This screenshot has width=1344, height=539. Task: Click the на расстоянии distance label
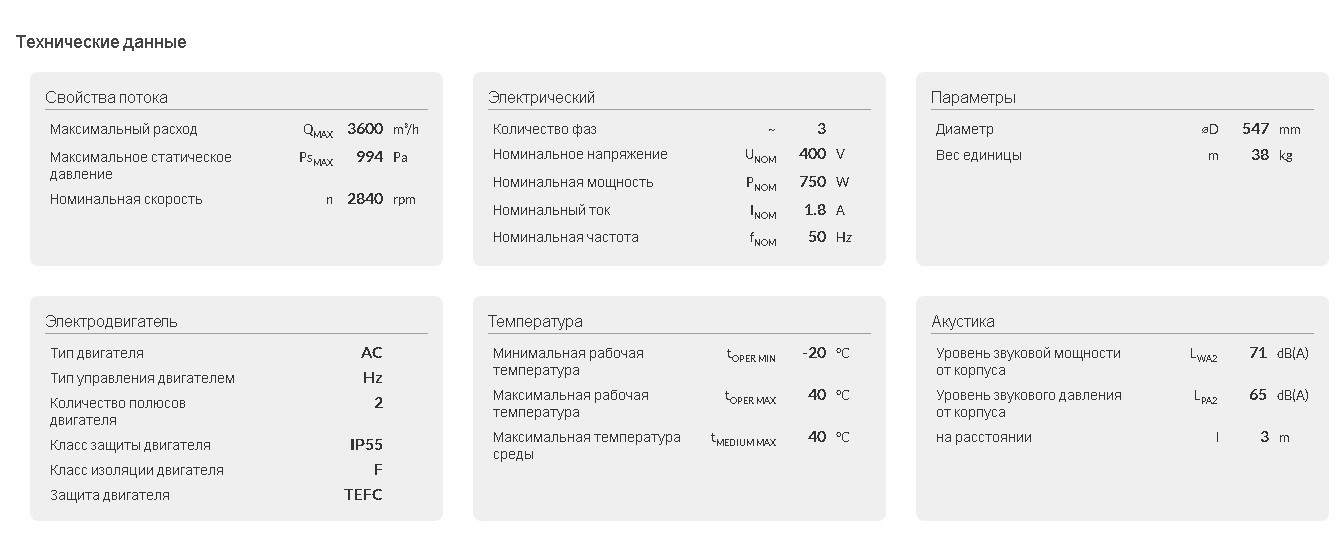(x=984, y=437)
